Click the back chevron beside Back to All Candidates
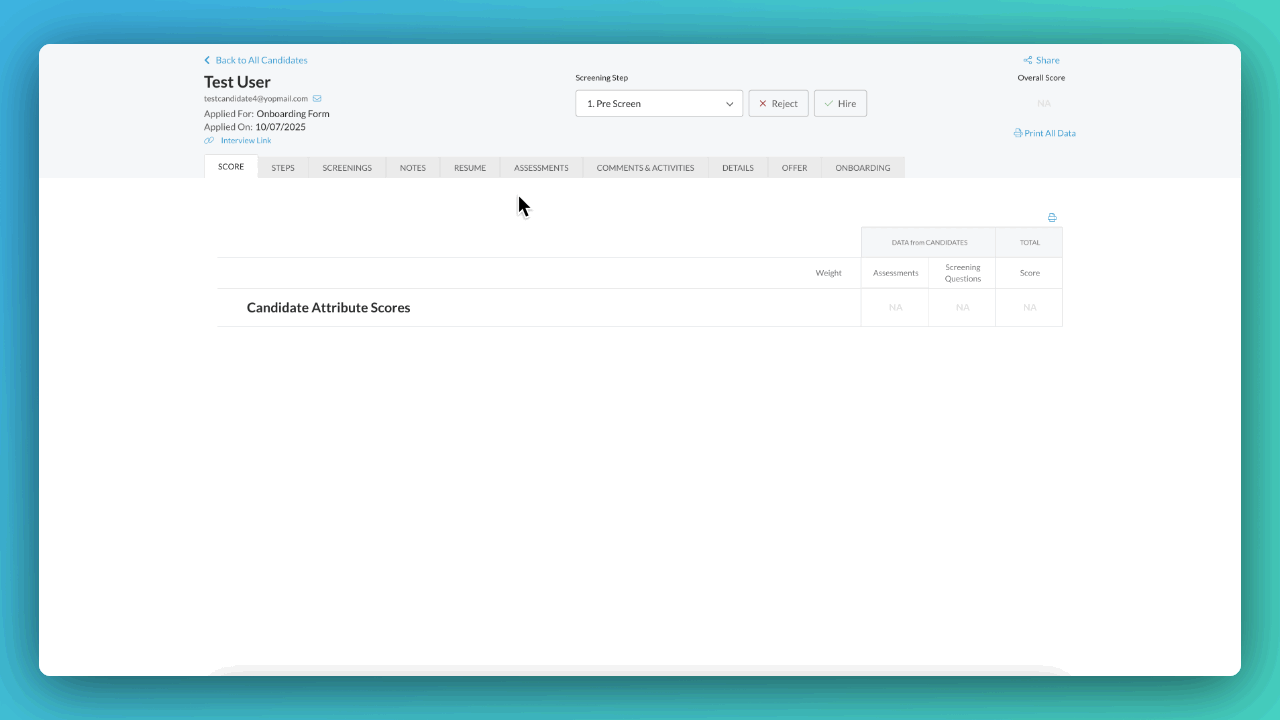Viewport: 1280px width, 720px height. (x=206, y=60)
